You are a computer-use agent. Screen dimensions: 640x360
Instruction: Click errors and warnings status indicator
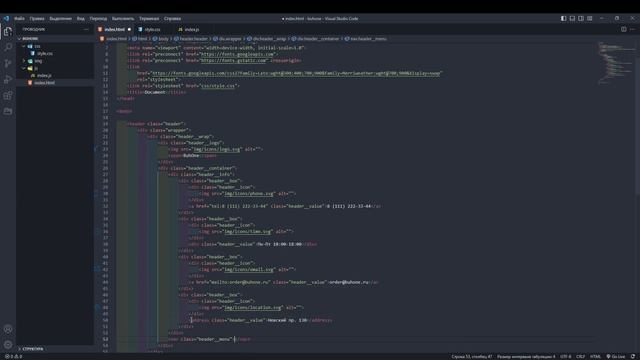pyautogui.click(x=14, y=356)
